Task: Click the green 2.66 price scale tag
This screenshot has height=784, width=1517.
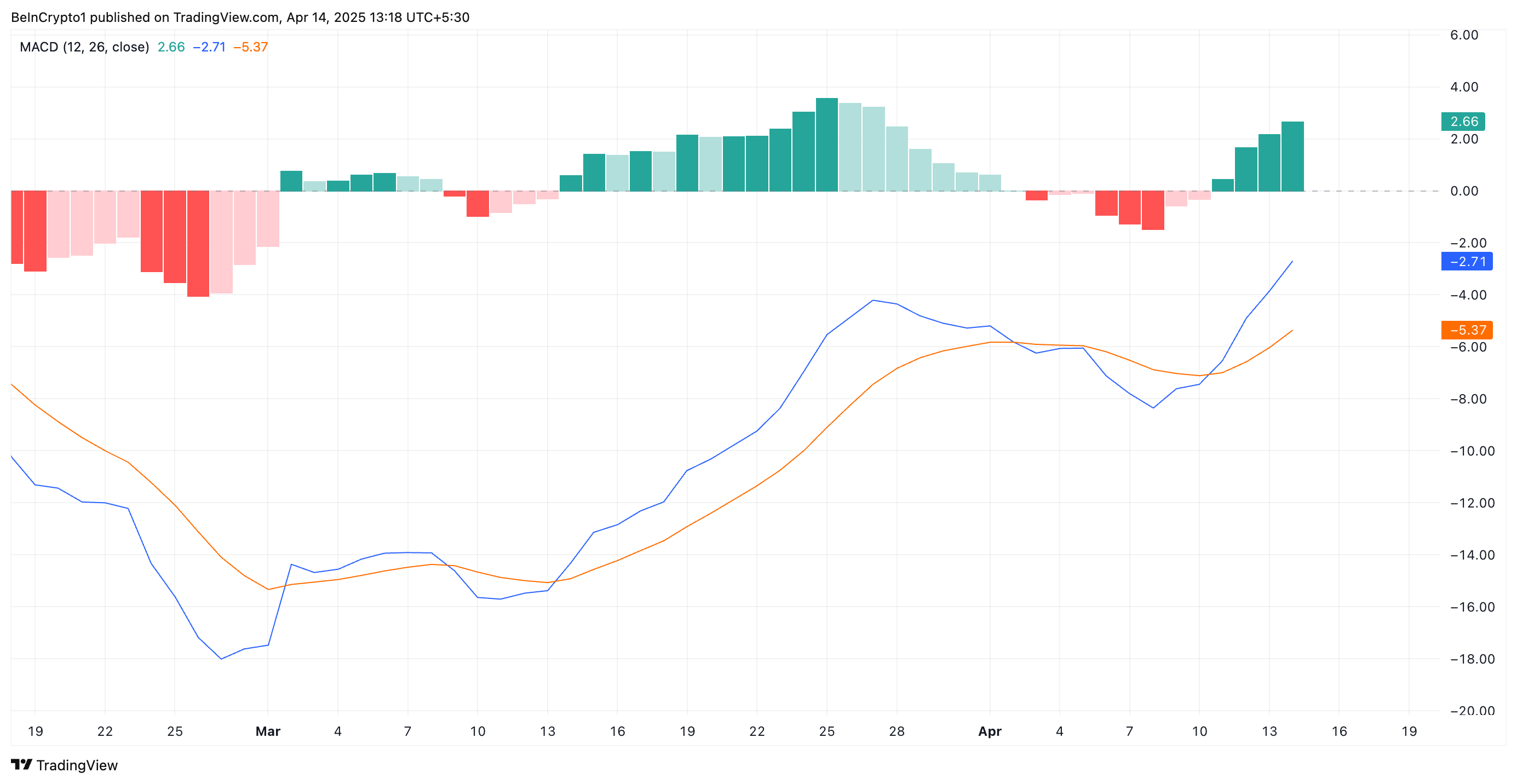Action: [1463, 121]
